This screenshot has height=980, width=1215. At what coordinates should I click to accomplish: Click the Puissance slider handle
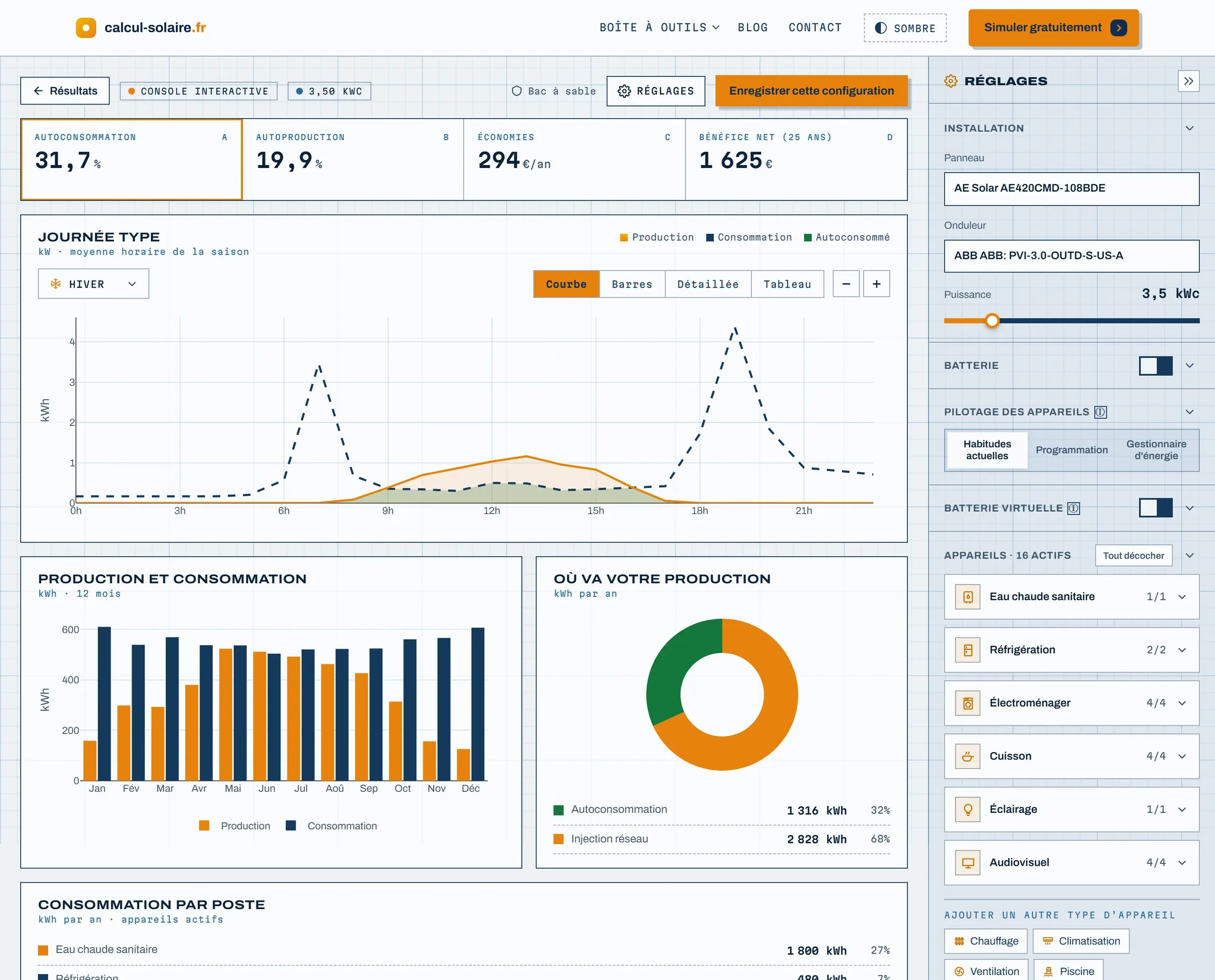pyautogui.click(x=992, y=320)
